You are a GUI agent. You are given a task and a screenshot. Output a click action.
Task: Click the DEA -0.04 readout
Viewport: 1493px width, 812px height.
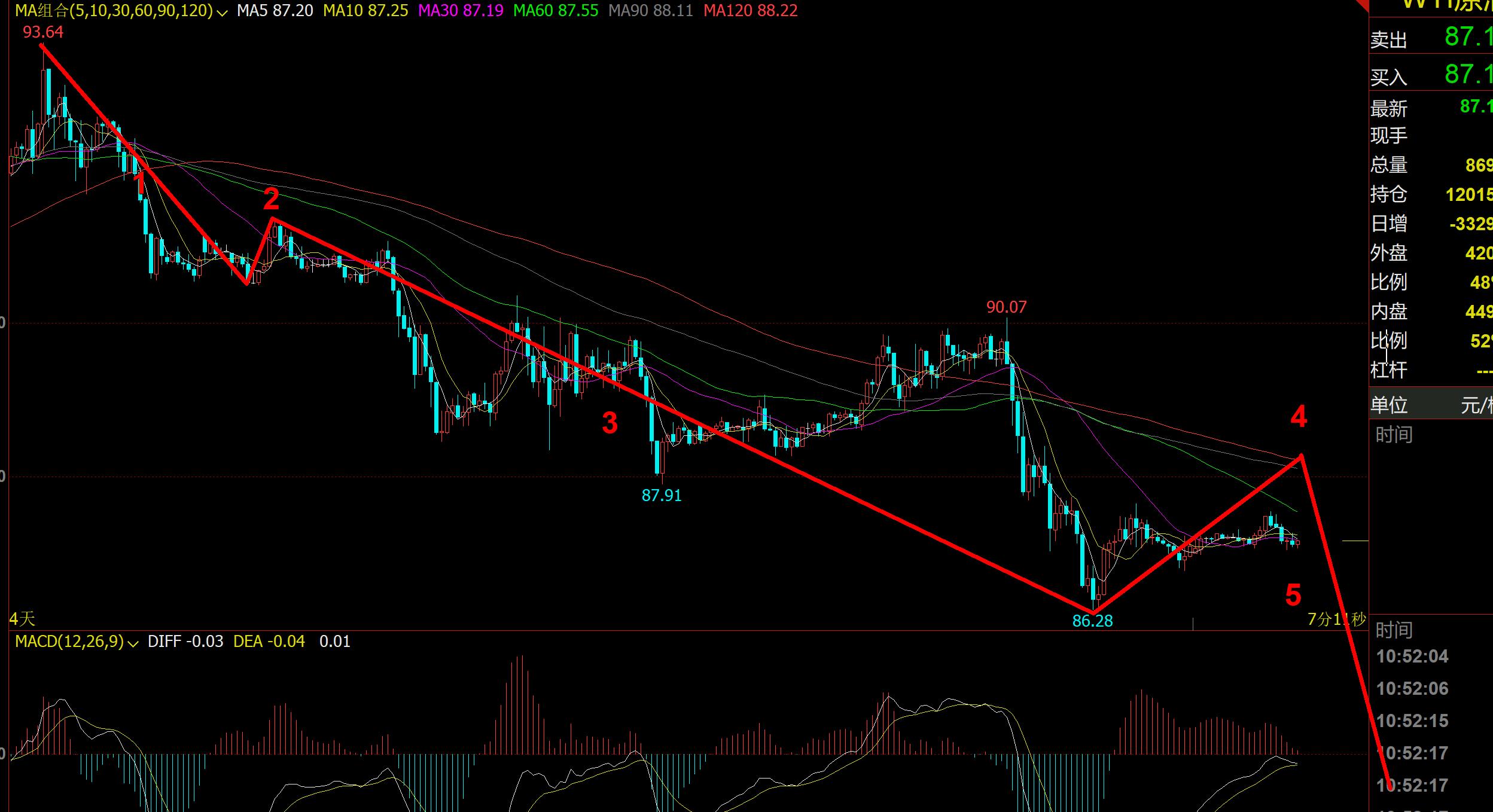pos(269,642)
